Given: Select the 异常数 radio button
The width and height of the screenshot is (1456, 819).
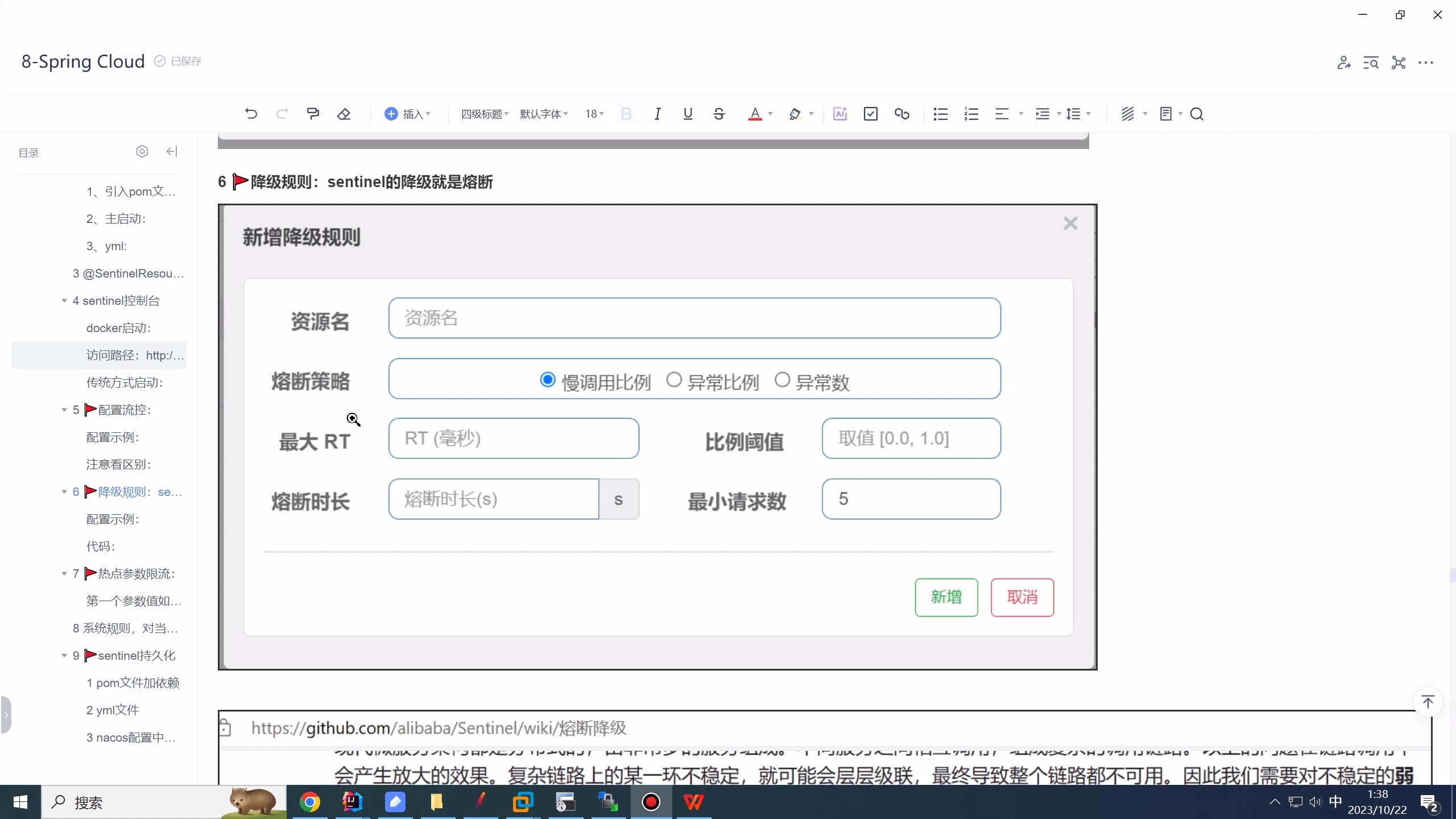Looking at the screenshot, I should pyautogui.click(x=782, y=379).
